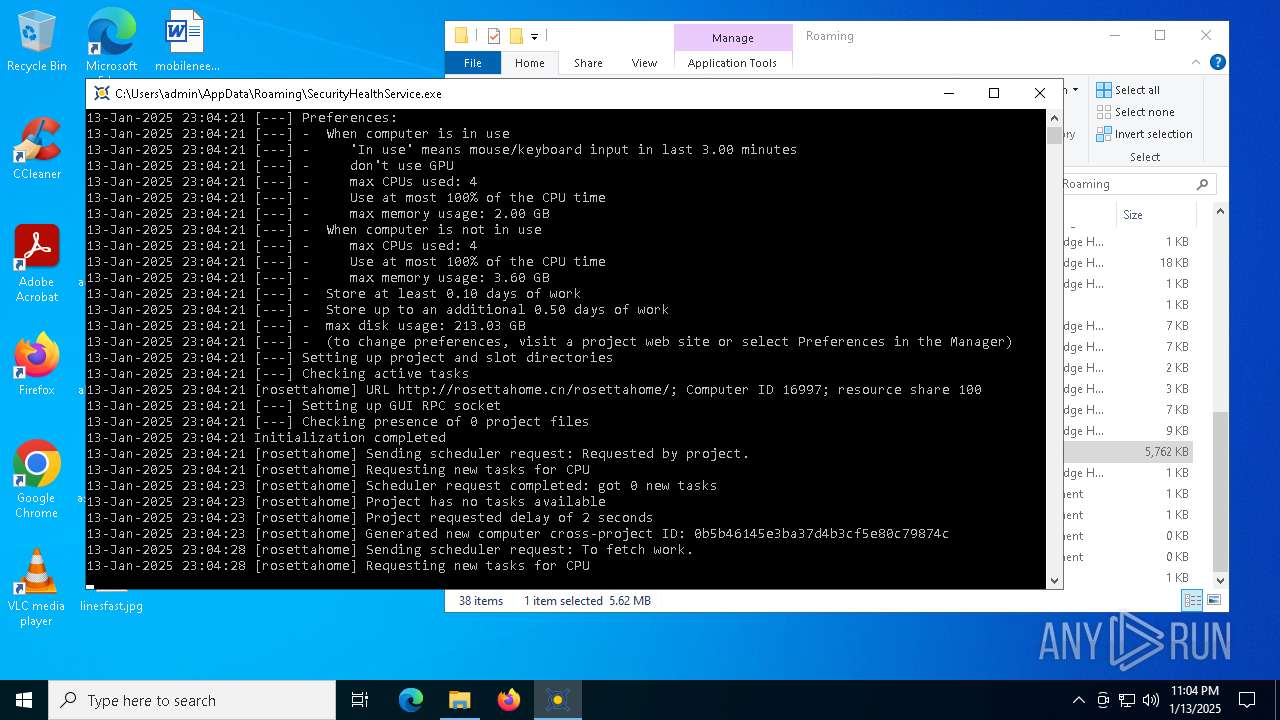Click the taskbar clock showing 11:04 PM
The width and height of the screenshot is (1280, 720).
click(x=1195, y=700)
